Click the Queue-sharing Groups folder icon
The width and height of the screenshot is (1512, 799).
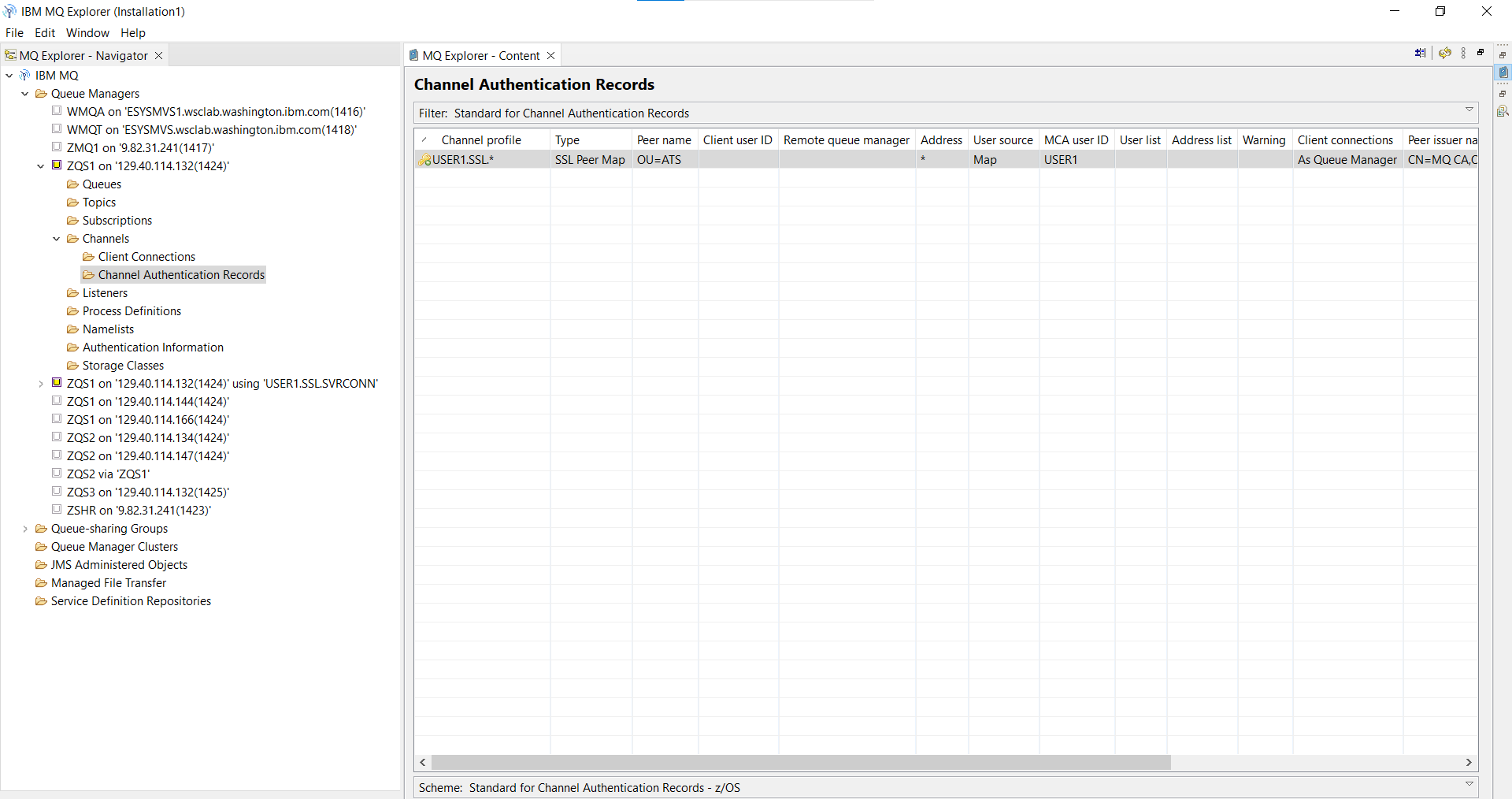click(41, 529)
